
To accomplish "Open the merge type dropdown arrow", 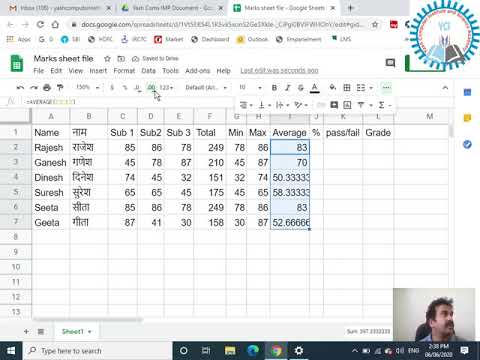I will (371, 88).
